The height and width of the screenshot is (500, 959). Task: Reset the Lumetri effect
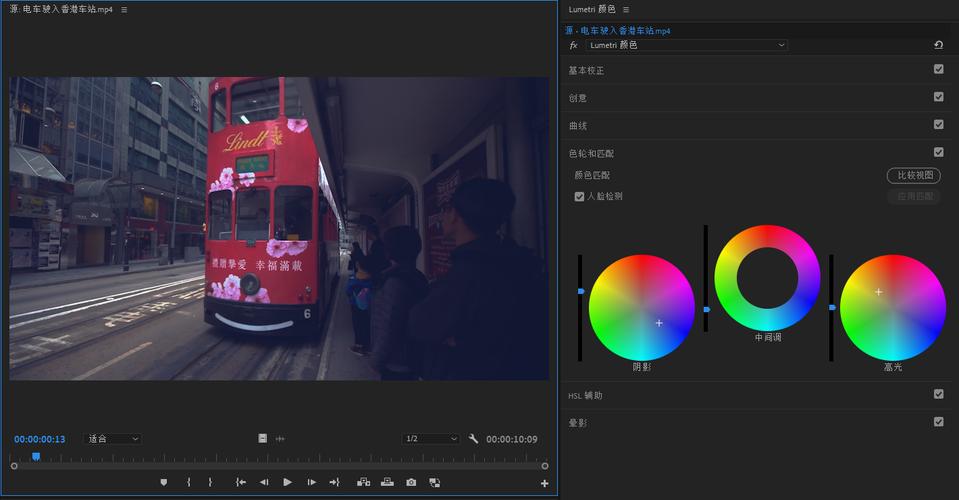[x=938, y=45]
